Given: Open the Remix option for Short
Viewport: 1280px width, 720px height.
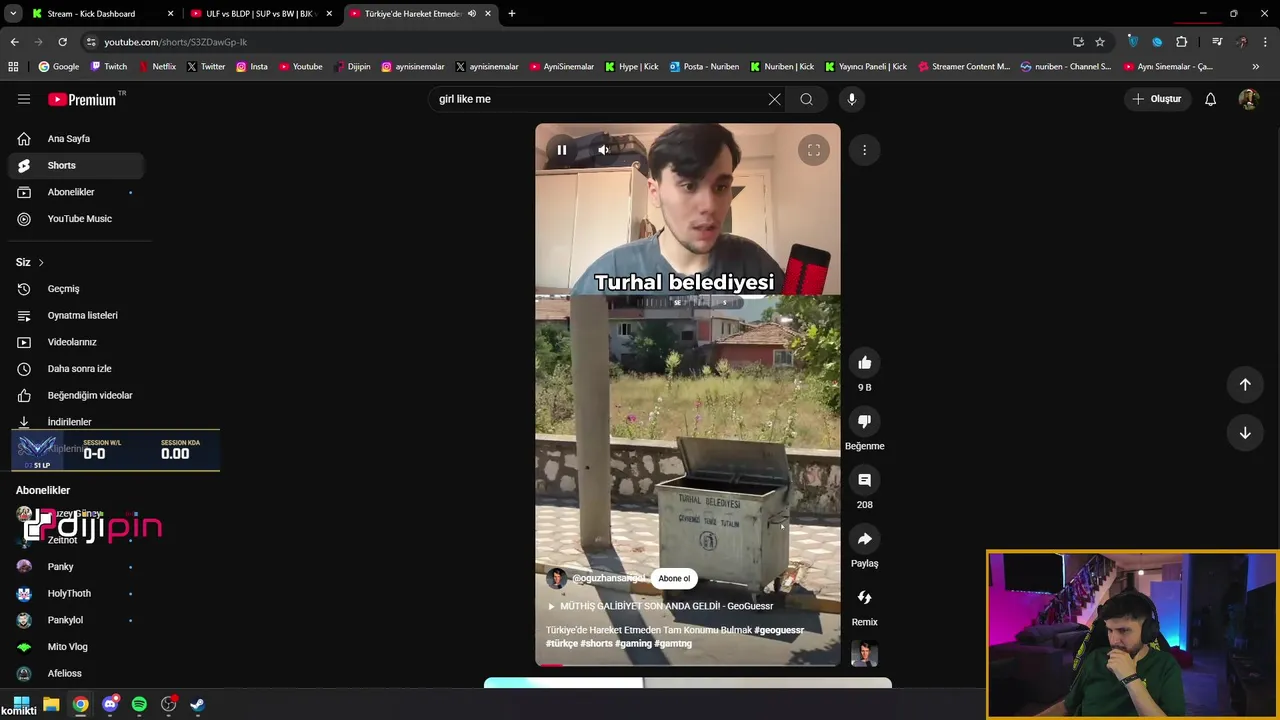Looking at the screenshot, I should [865, 598].
